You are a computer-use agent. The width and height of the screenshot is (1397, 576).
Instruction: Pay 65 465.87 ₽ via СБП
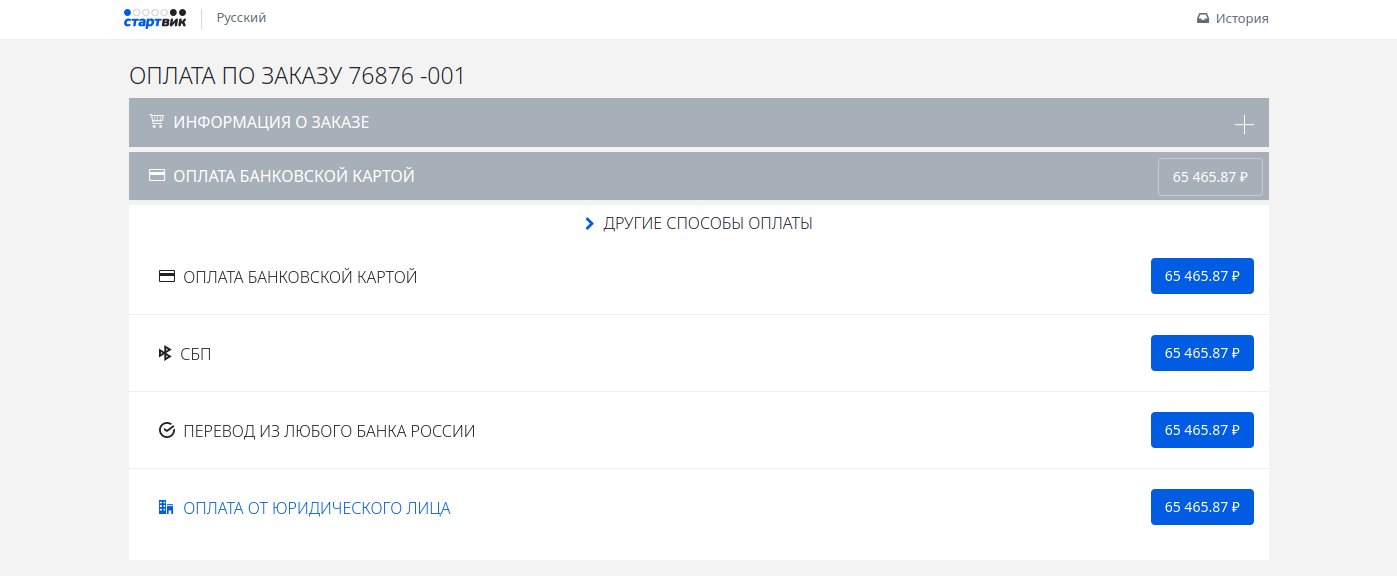tap(1202, 353)
